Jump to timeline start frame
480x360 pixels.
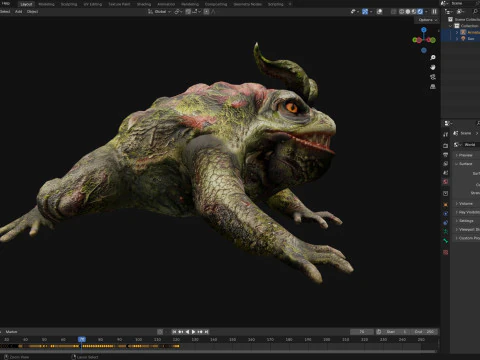point(174,332)
